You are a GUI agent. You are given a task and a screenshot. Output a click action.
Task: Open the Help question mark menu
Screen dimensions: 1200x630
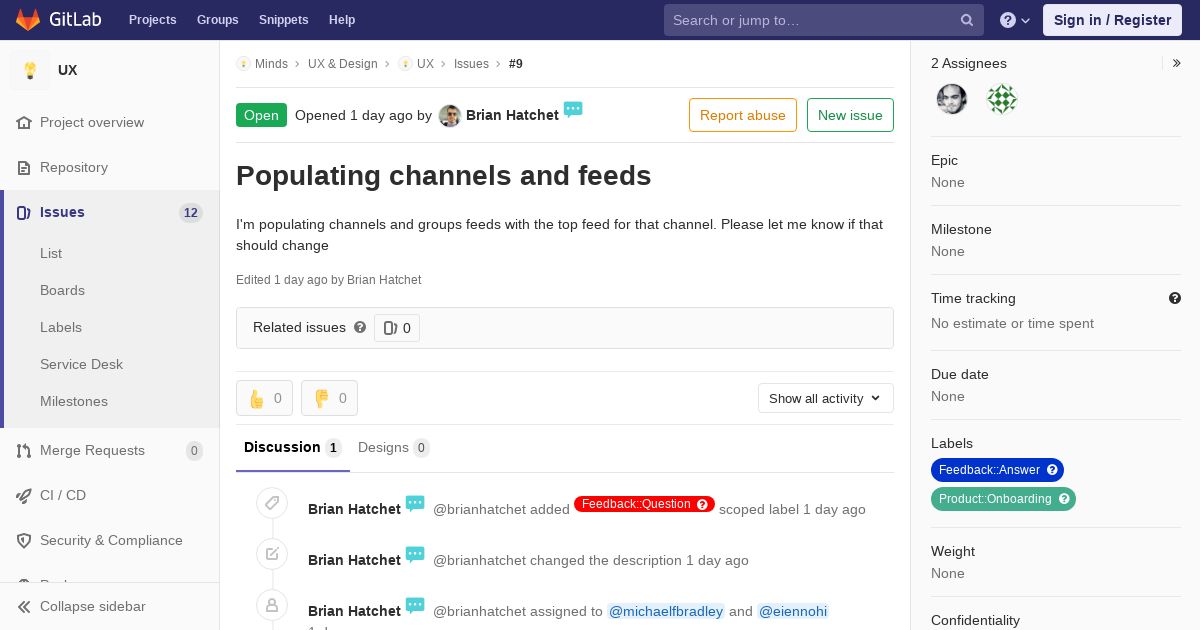(x=1015, y=20)
